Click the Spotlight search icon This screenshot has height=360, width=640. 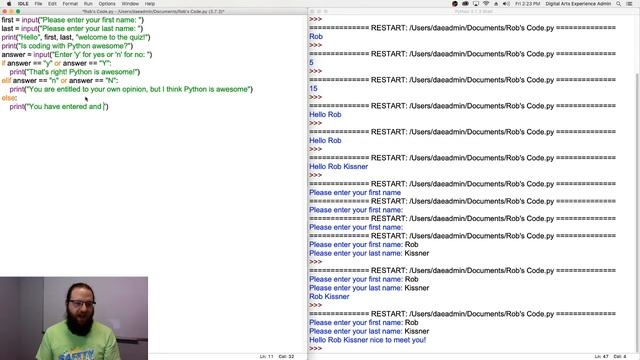coord(619,4)
